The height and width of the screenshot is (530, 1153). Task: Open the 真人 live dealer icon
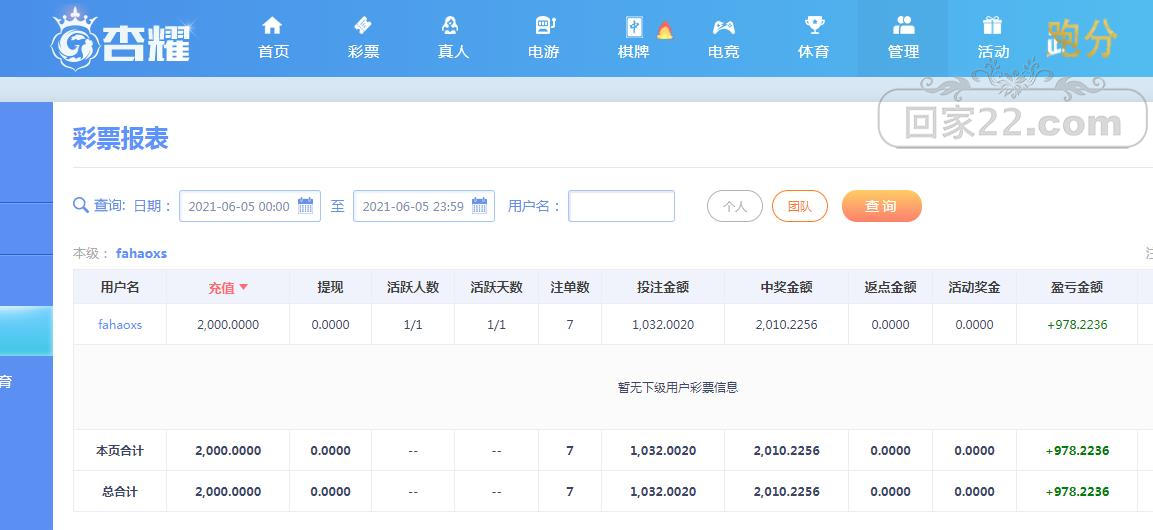(x=450, y=26)
